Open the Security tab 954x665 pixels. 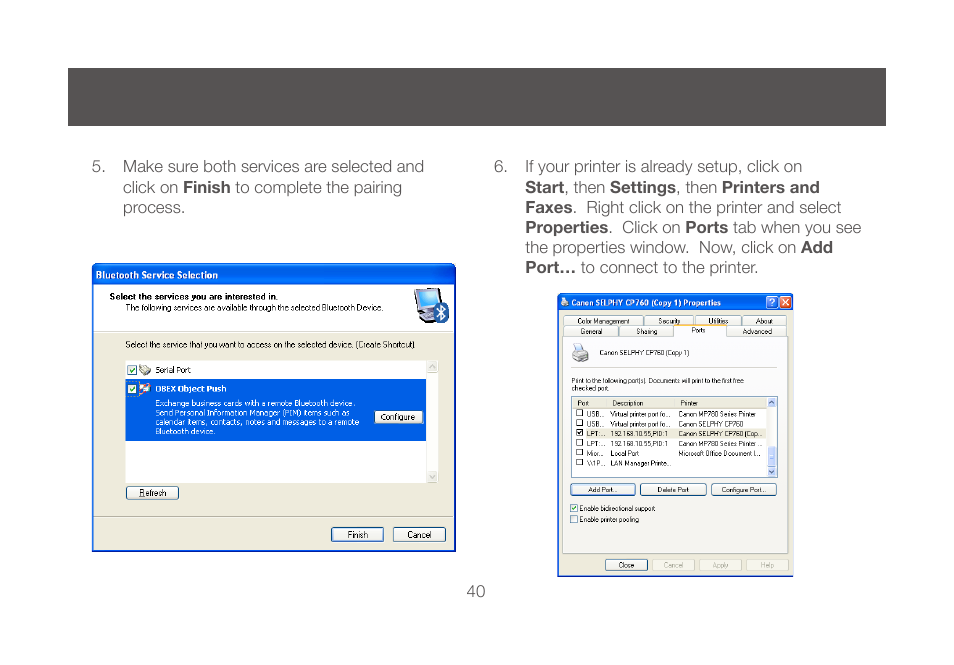669,321
